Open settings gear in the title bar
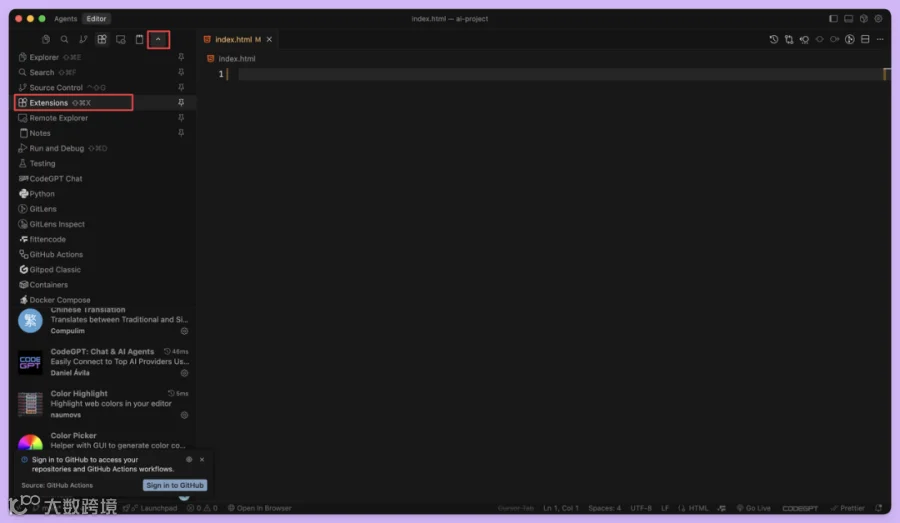 click(x=879, y=19)
